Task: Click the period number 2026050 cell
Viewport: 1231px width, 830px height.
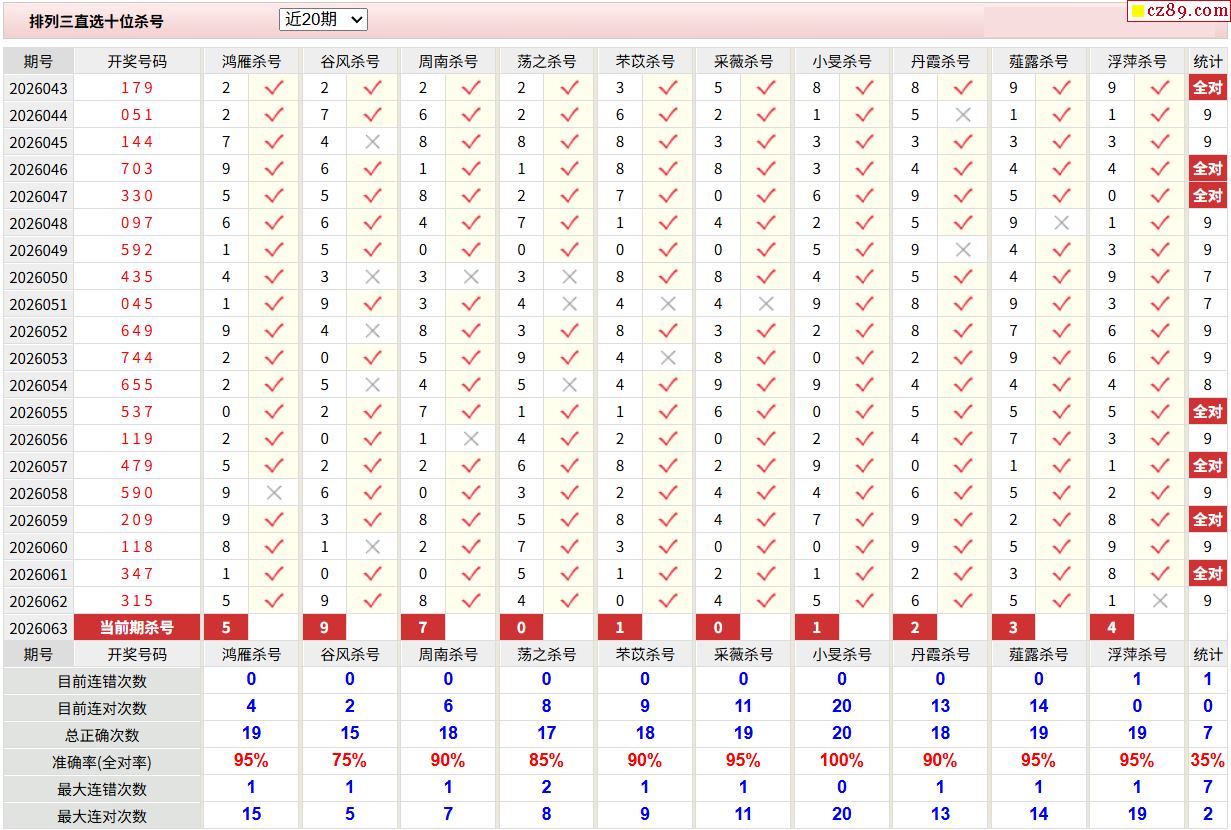Action: [38, 277]
